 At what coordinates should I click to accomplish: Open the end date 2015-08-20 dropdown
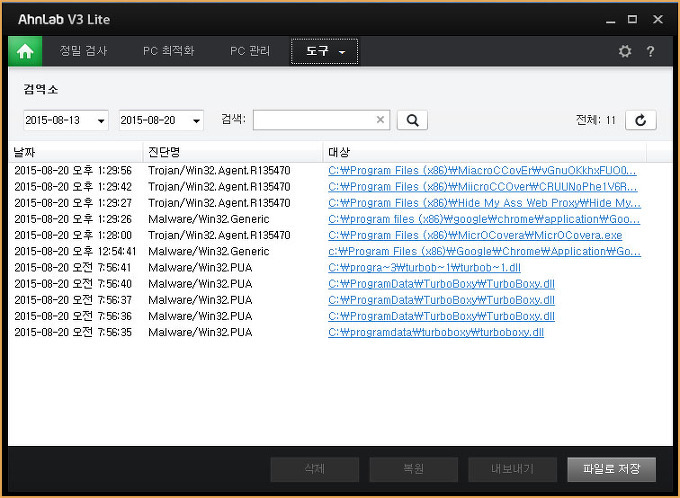(x=196, y=121)
